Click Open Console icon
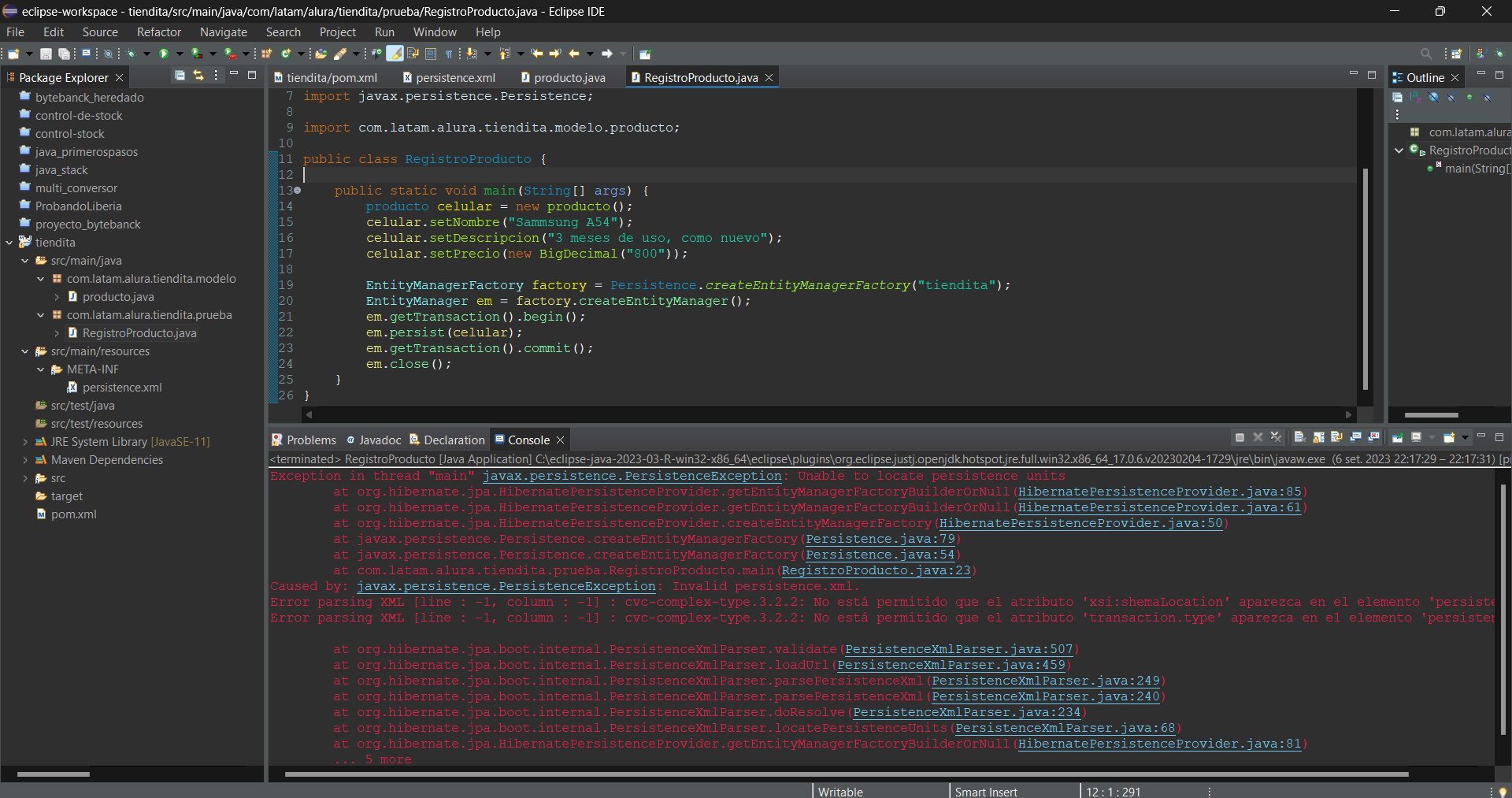Image resolution: width=1512 pixels, height=798 pixels. click(x=1448, y=437)
